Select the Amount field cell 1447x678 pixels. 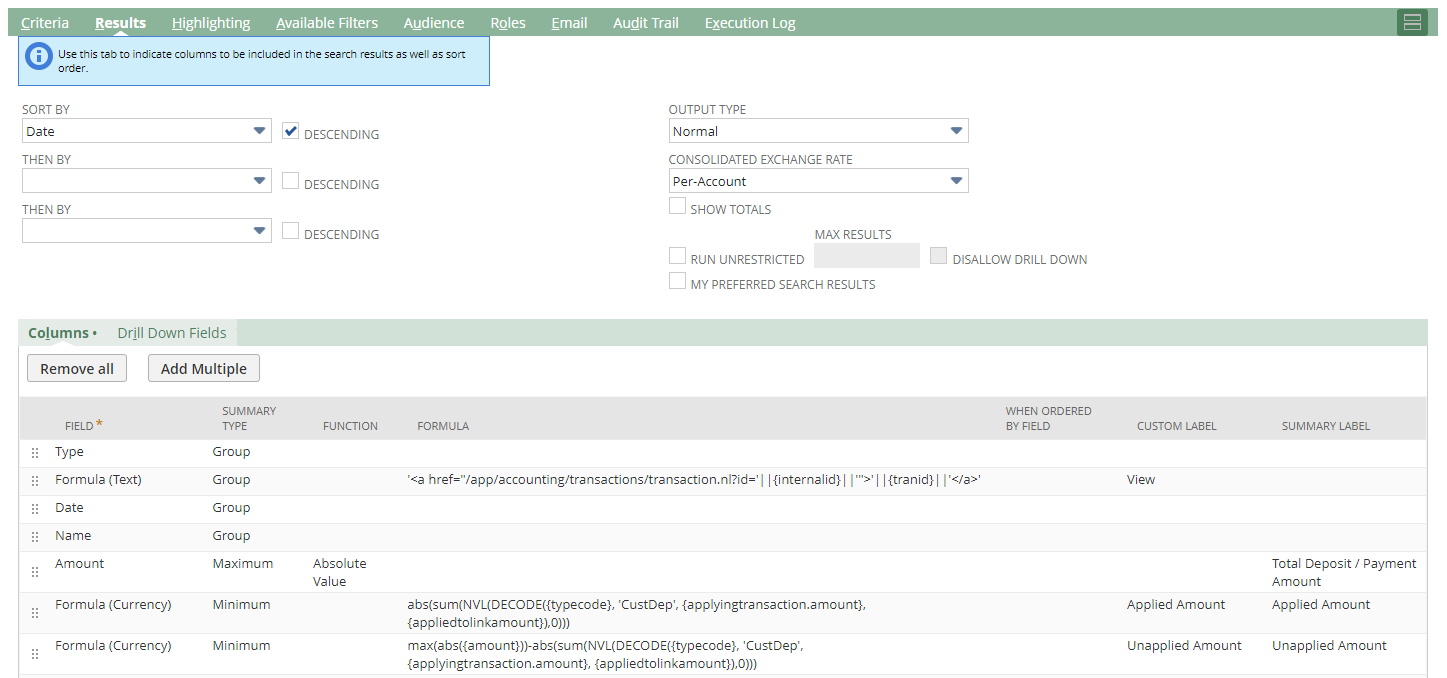(80, 564)
